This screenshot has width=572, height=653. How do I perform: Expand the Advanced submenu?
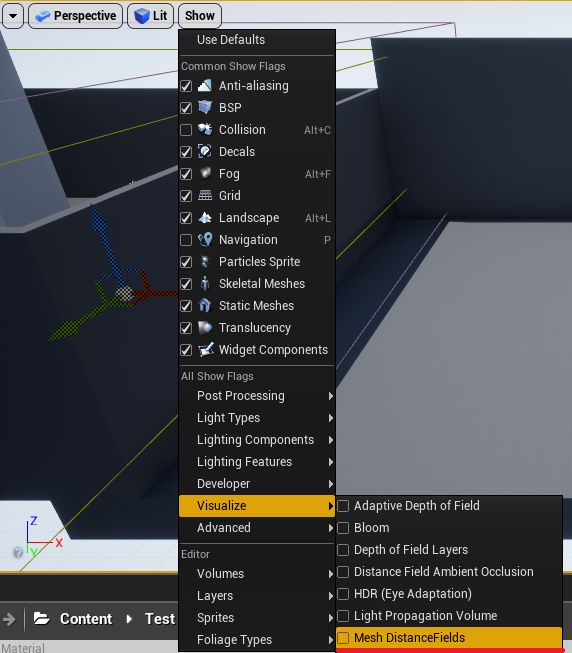pos(257,528)
